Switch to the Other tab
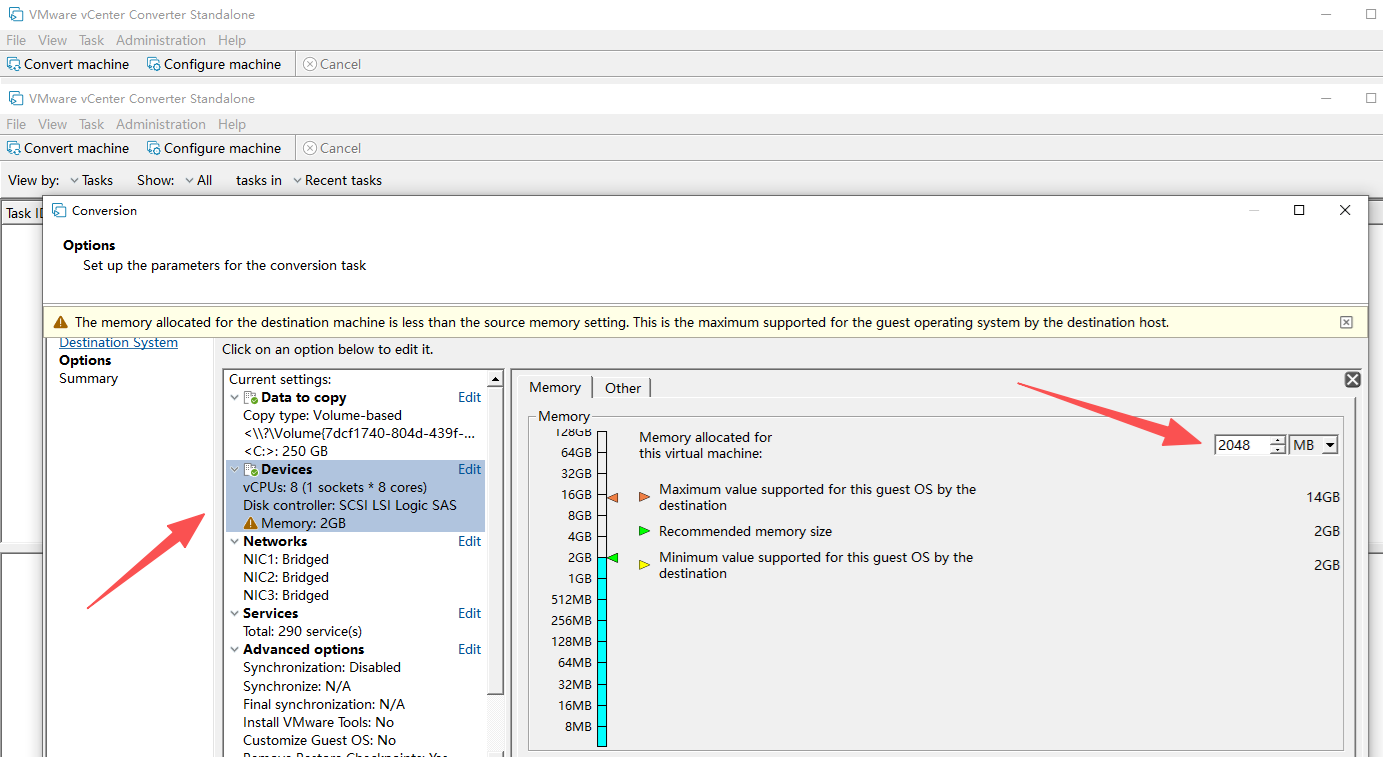 coord(622,388)
